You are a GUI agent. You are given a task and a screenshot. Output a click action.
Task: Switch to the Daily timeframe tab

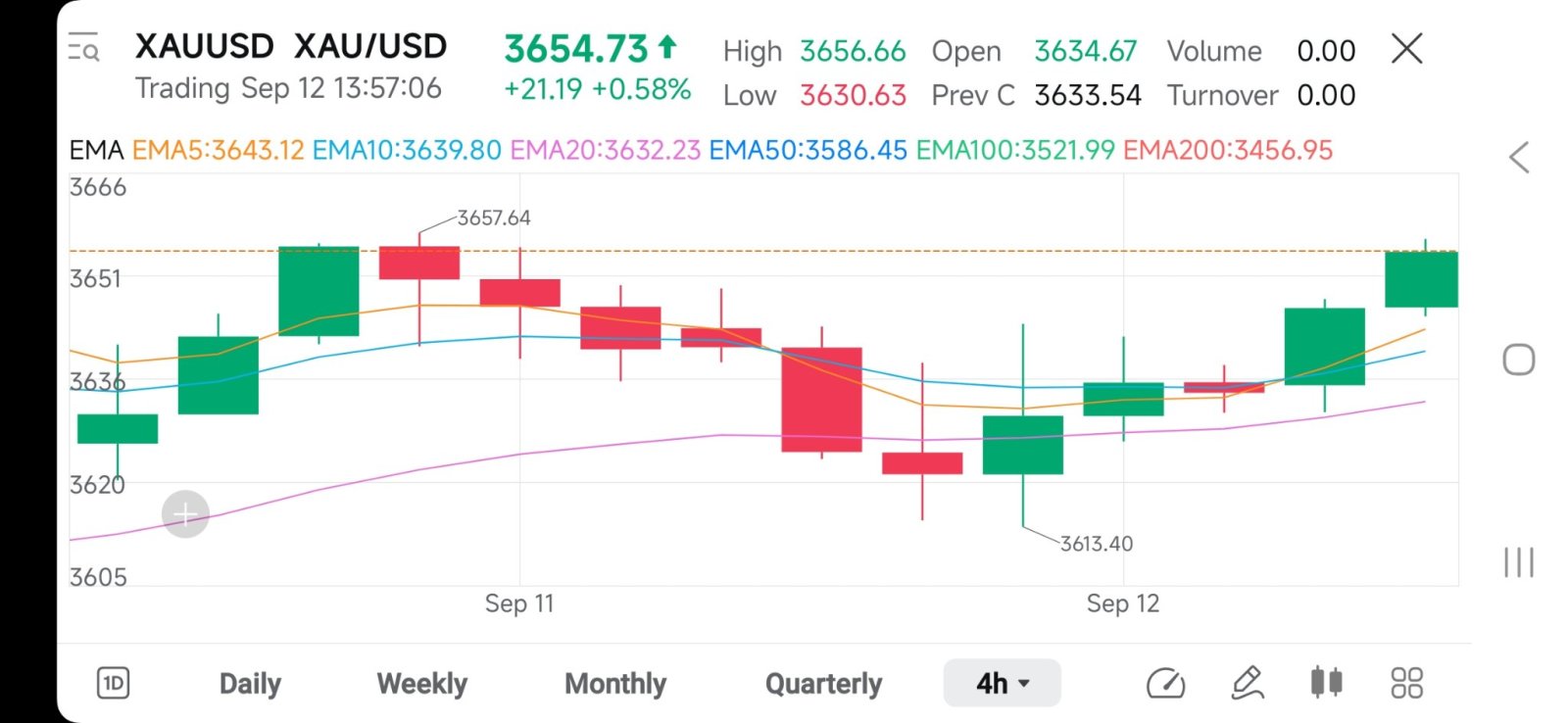250,684
